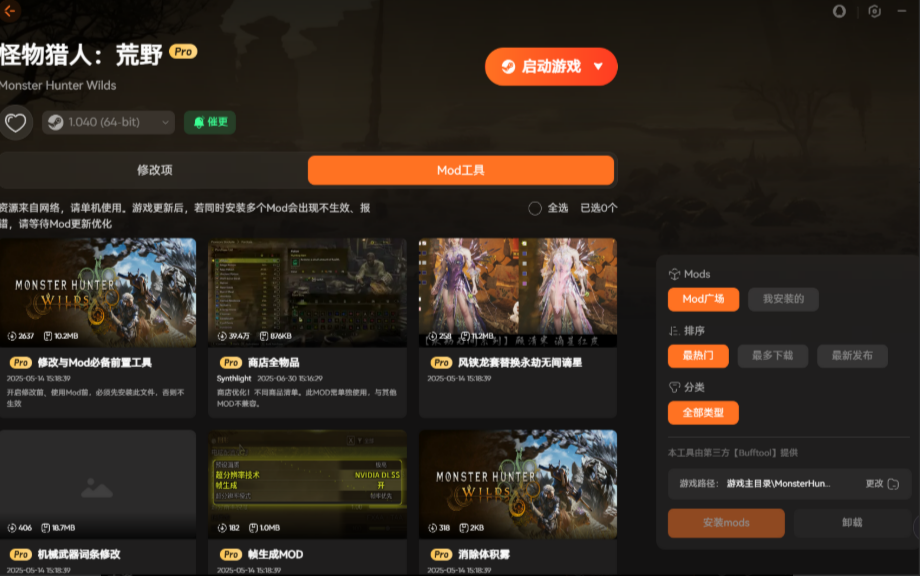
Task: Select the 全部类型 category filter
Action: pyautogui.click(x=703, y=412)
